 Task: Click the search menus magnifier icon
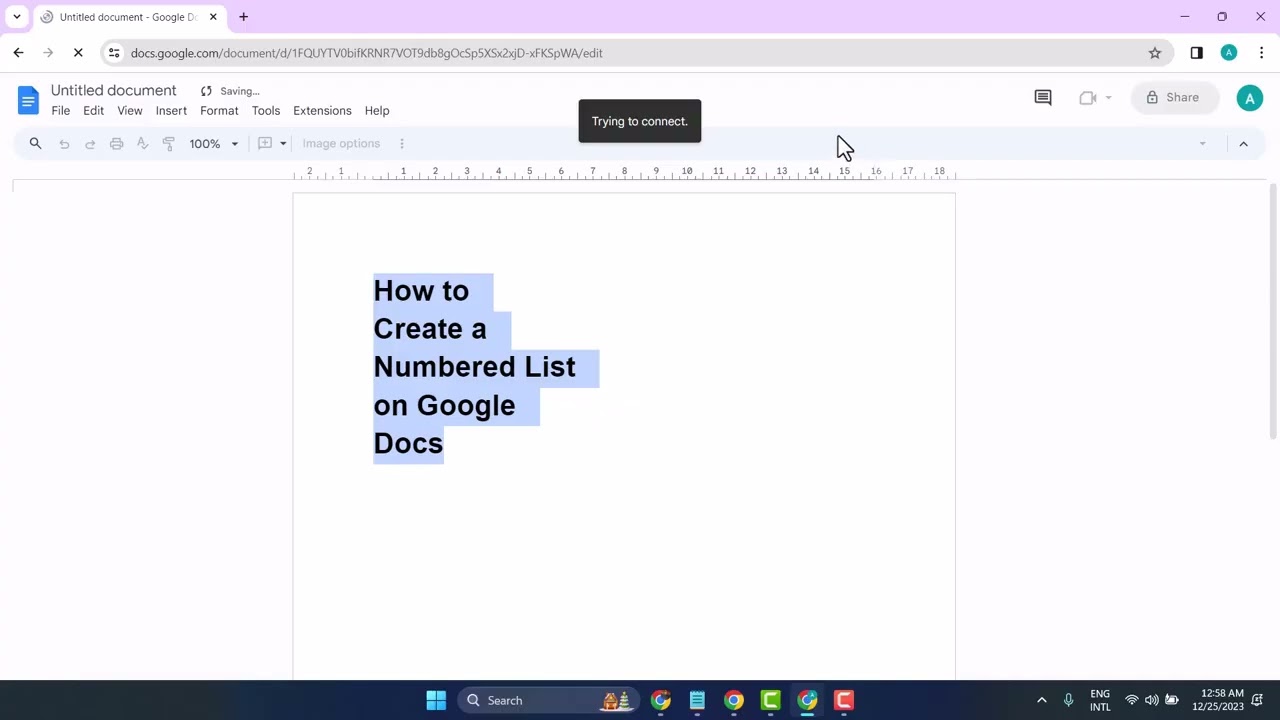tap(35, 143)
